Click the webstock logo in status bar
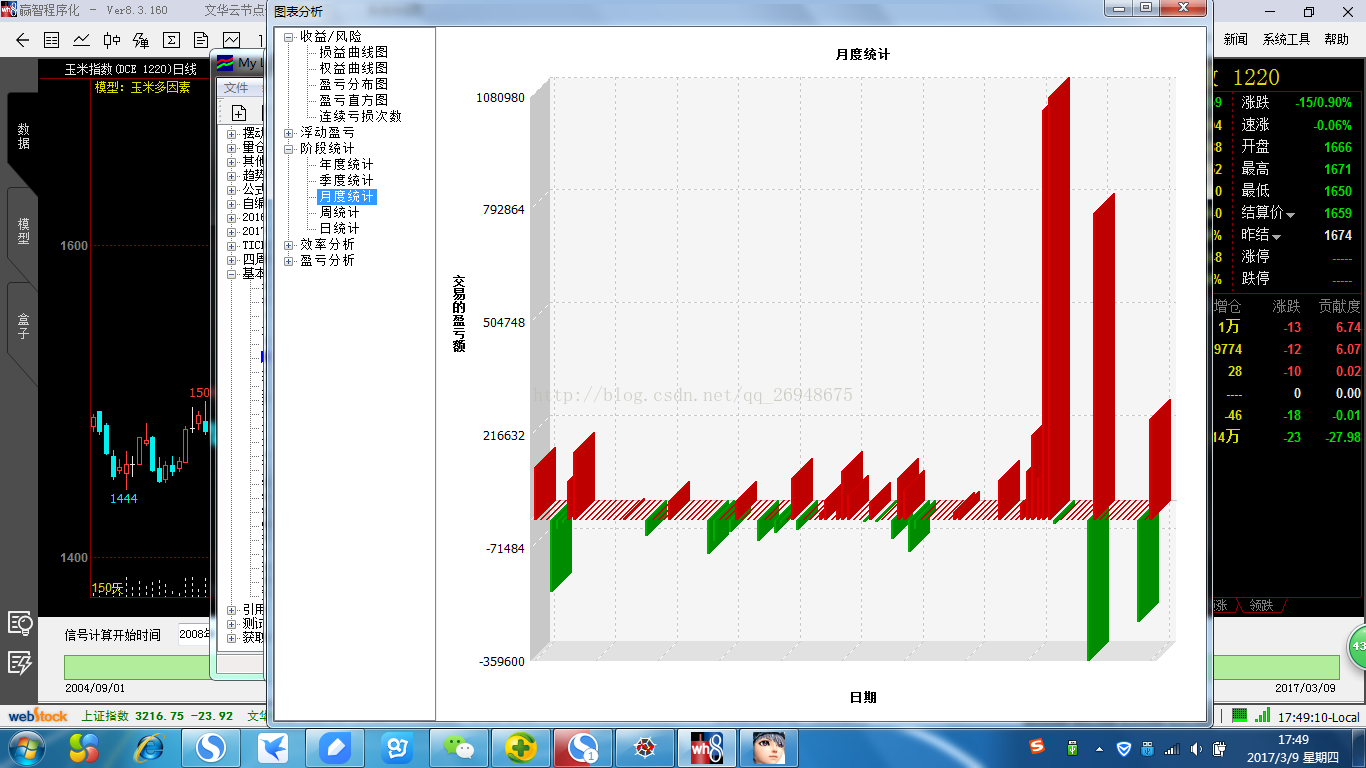 (38, 716)
